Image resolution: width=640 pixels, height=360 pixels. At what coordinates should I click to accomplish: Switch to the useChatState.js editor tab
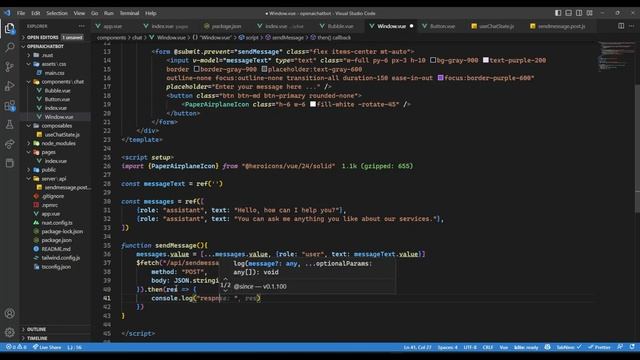pyautogui.click(x=496, y=26)
